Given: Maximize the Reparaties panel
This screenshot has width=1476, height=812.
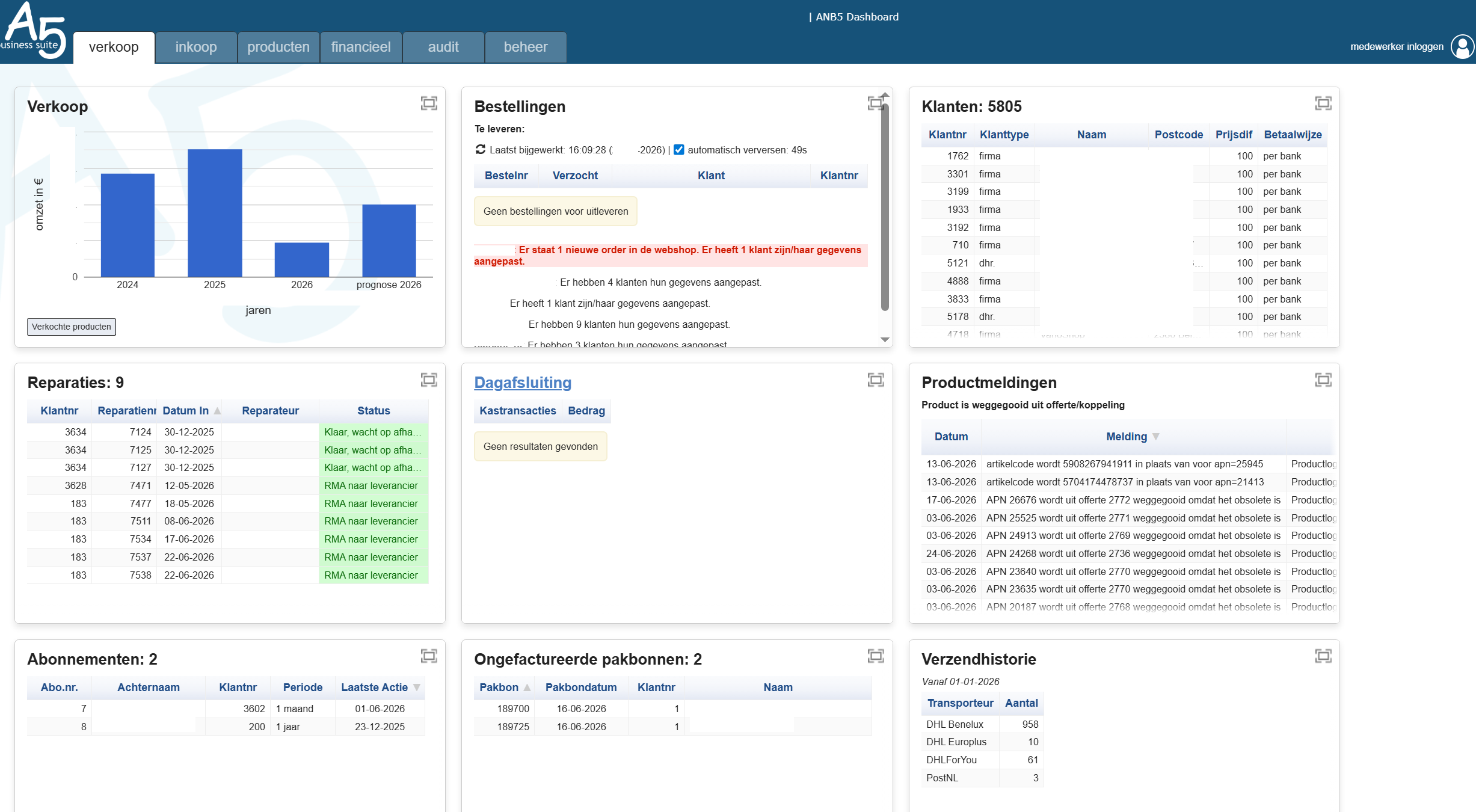Looking at the screenshot, I should pyautogui.click(x=429, y=380).
